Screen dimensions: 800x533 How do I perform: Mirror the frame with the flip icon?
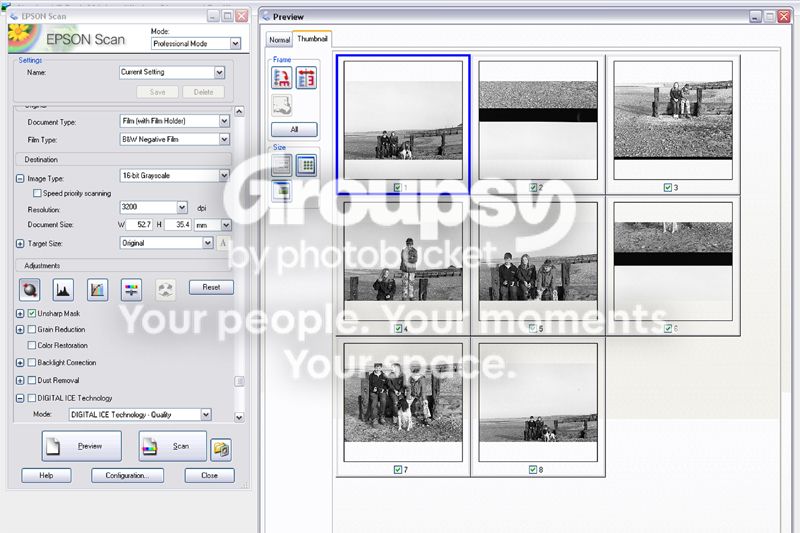coord(306,78)
